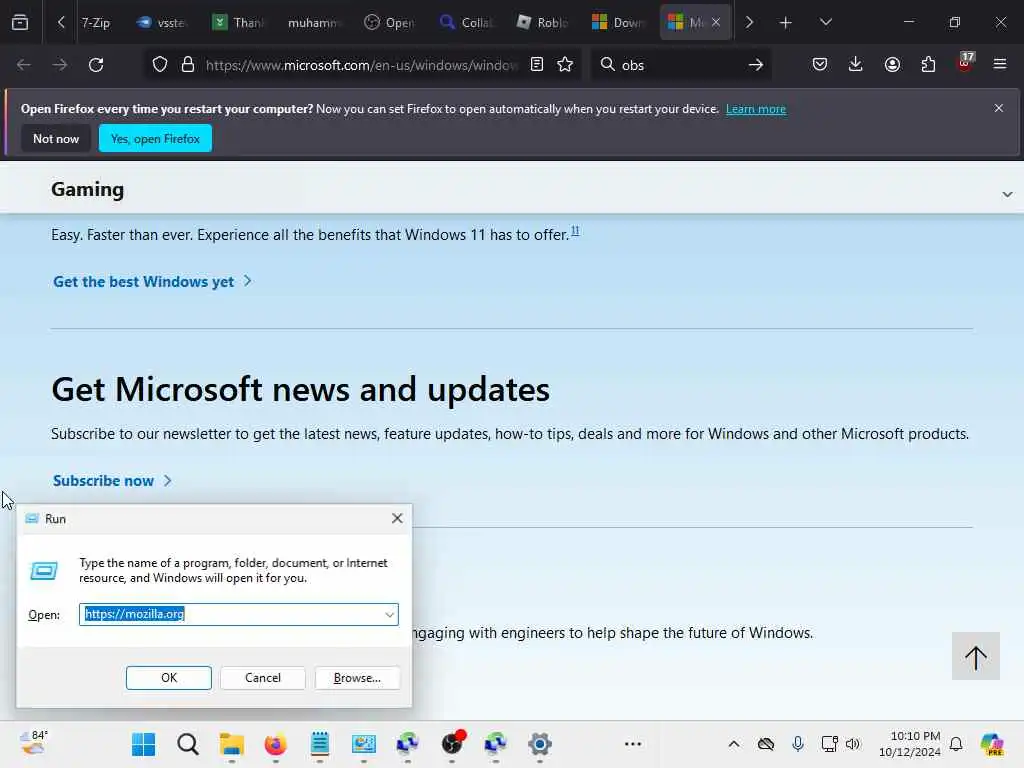Switch to the Down tab
The image size is (1024, 768).
[x=618, y=23]
